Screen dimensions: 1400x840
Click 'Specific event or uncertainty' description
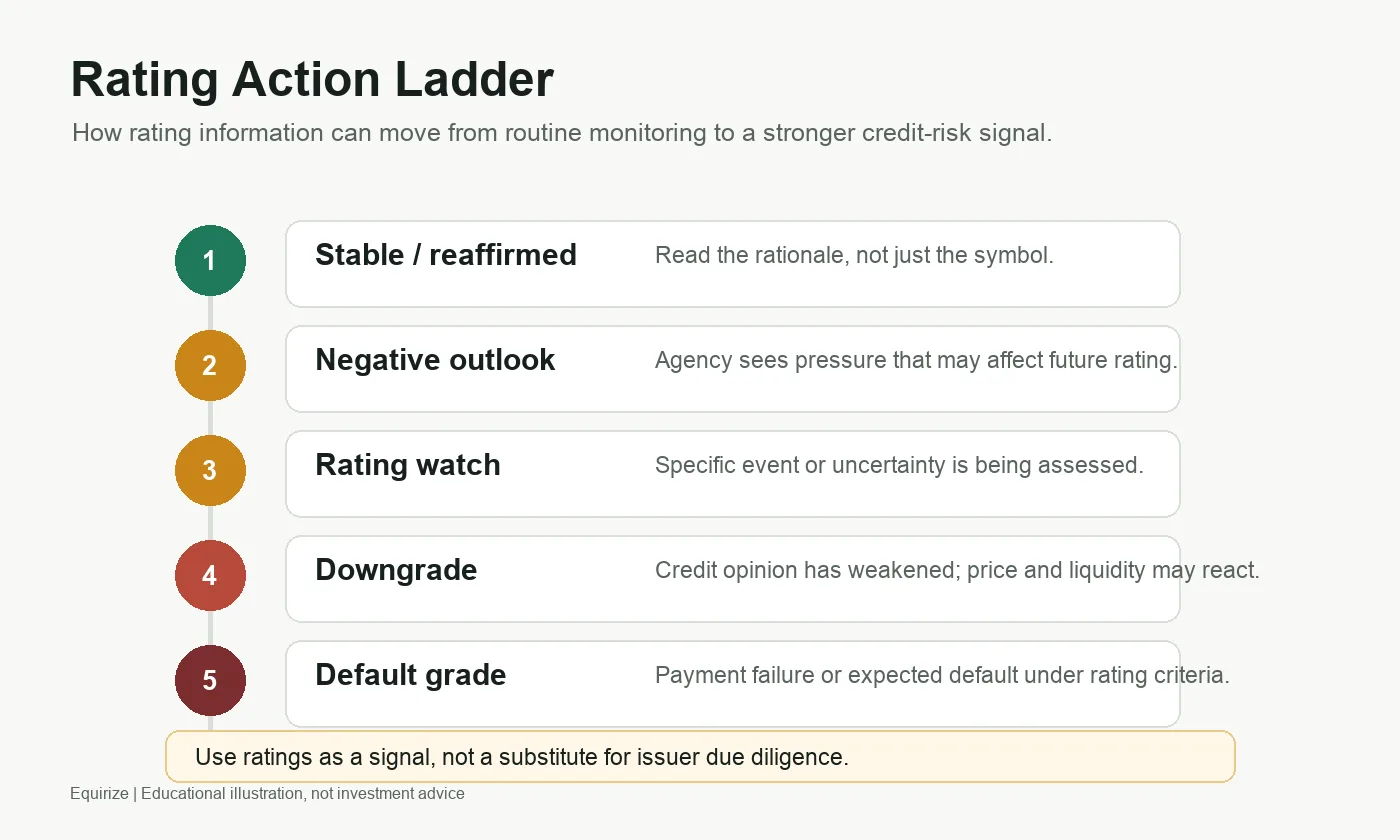[x=899, y=465]
